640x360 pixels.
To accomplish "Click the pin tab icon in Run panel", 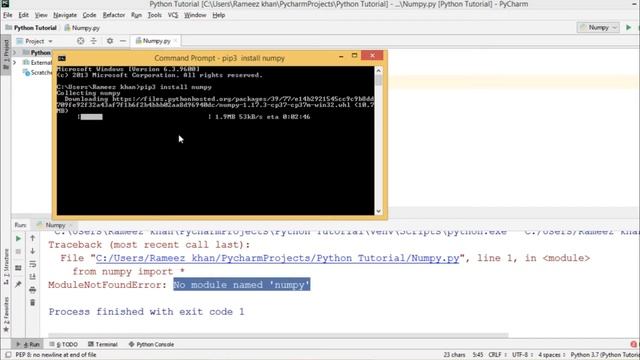I will click(18, 284).
